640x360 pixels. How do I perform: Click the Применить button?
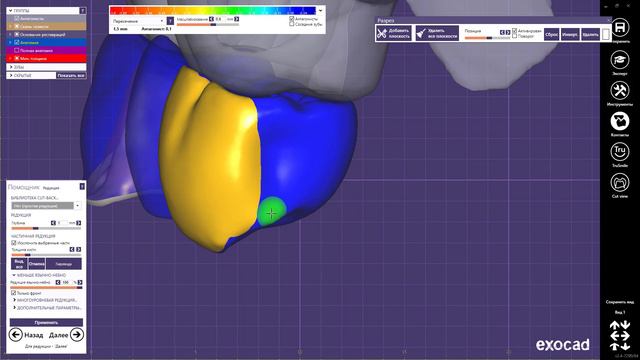46,322
